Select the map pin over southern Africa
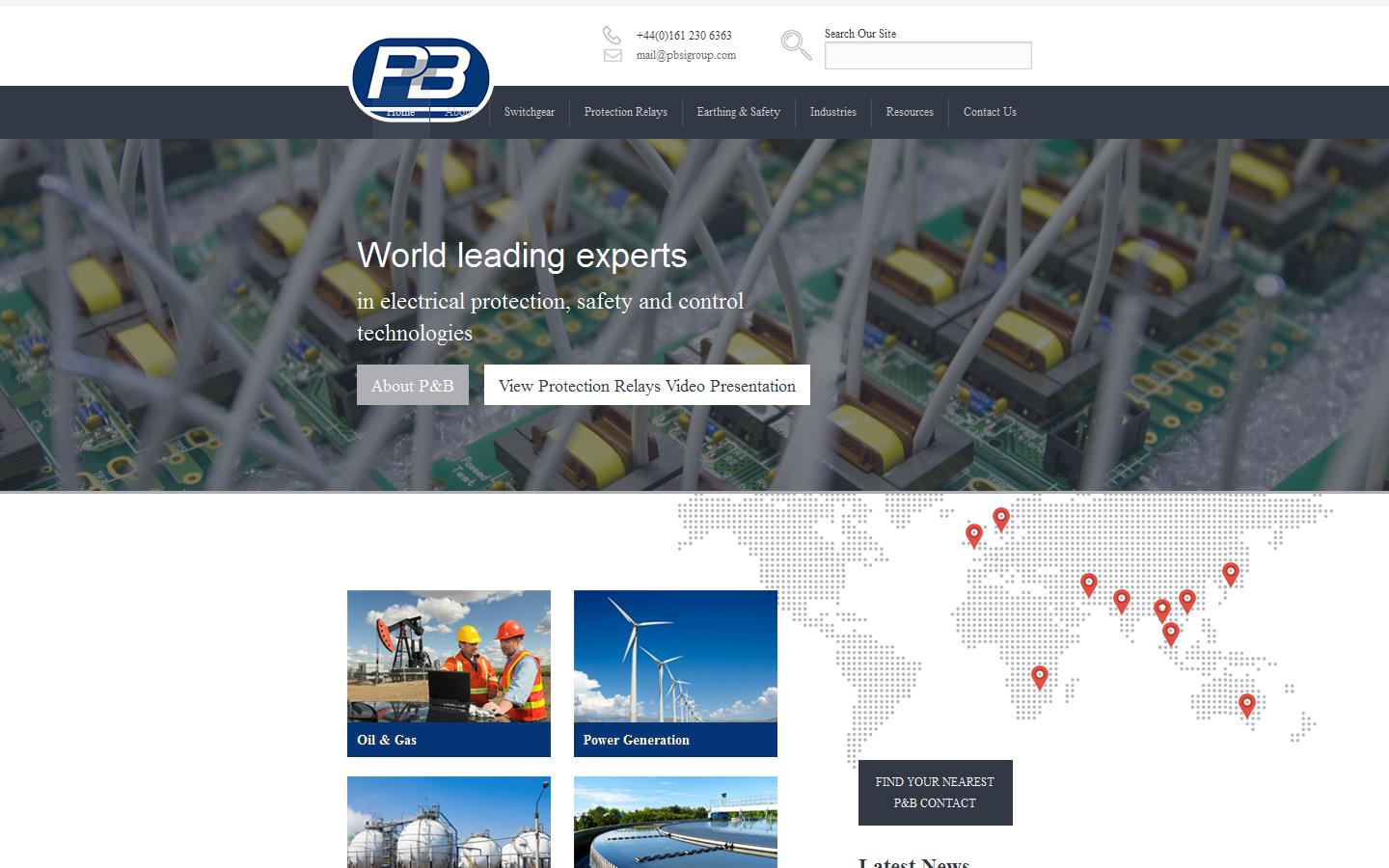This screenshot has width=1389, height=868. pyautogui.click(x=1039, y=676)
